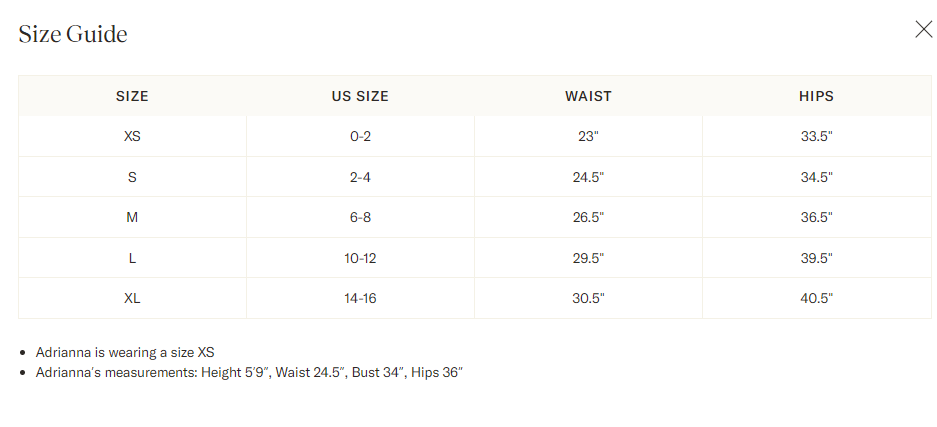Click the 29.5" waist value
Viewport: 937px width, 427px height.
tap(588, 258)
